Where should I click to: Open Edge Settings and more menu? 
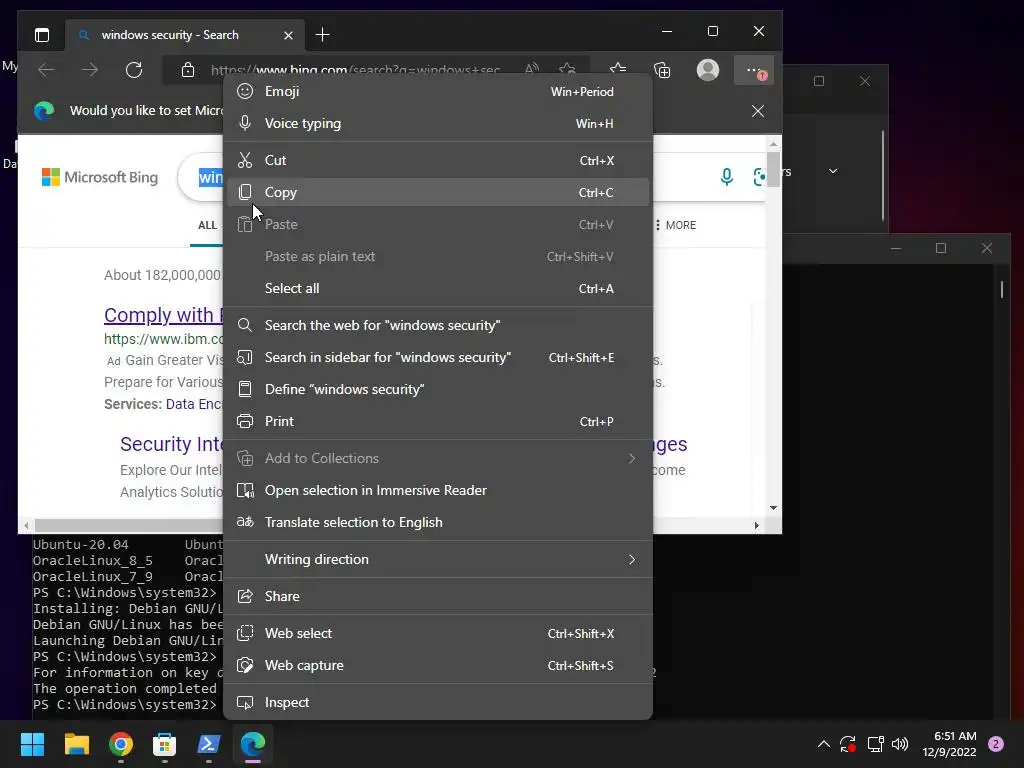tap(754, 70)
